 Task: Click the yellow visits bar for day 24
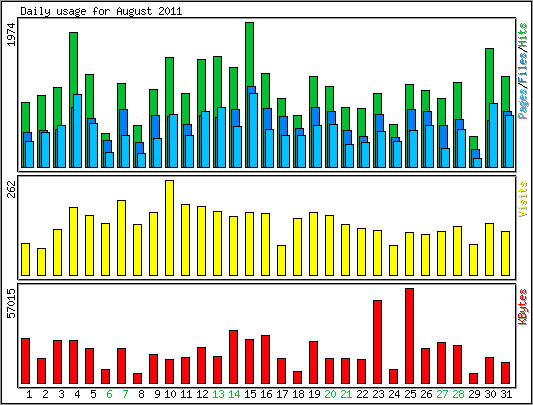393,260
